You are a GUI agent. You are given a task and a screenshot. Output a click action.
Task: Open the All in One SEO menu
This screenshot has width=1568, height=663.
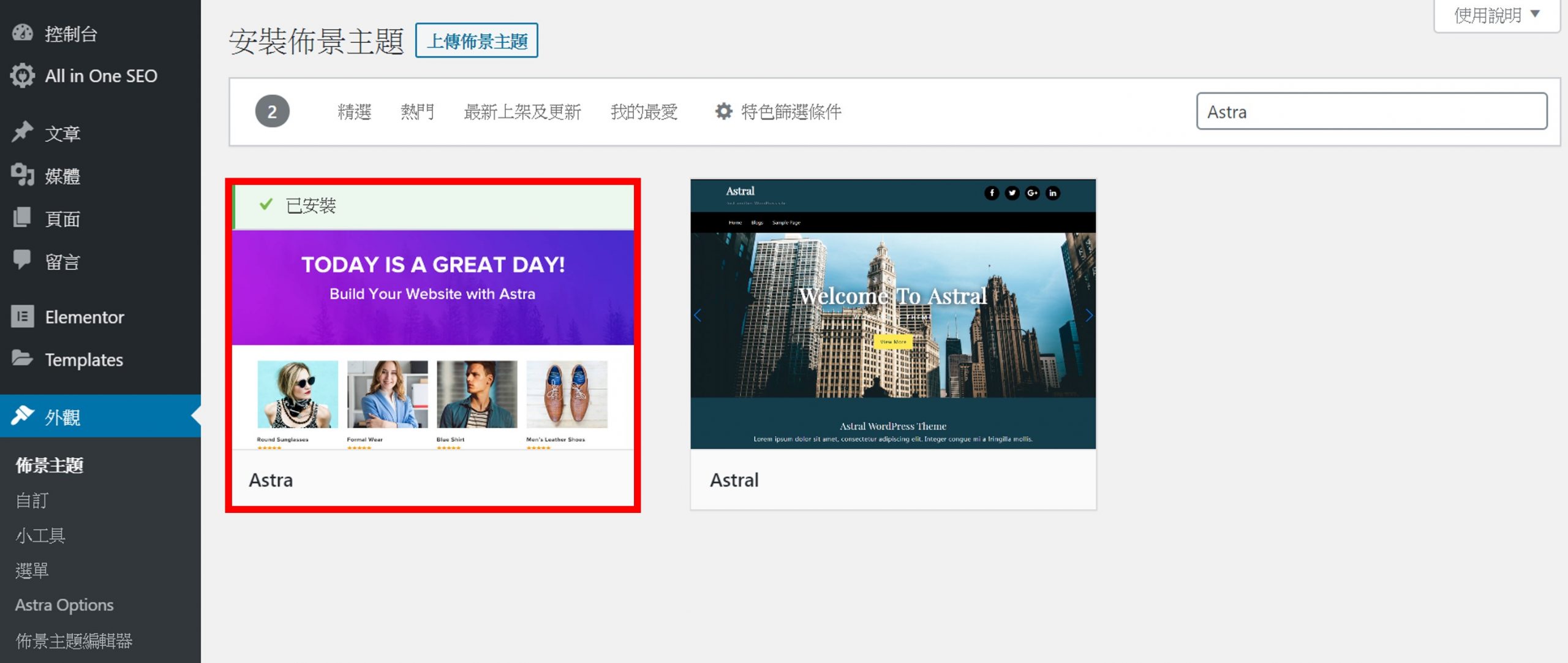(x=101, y=76)
